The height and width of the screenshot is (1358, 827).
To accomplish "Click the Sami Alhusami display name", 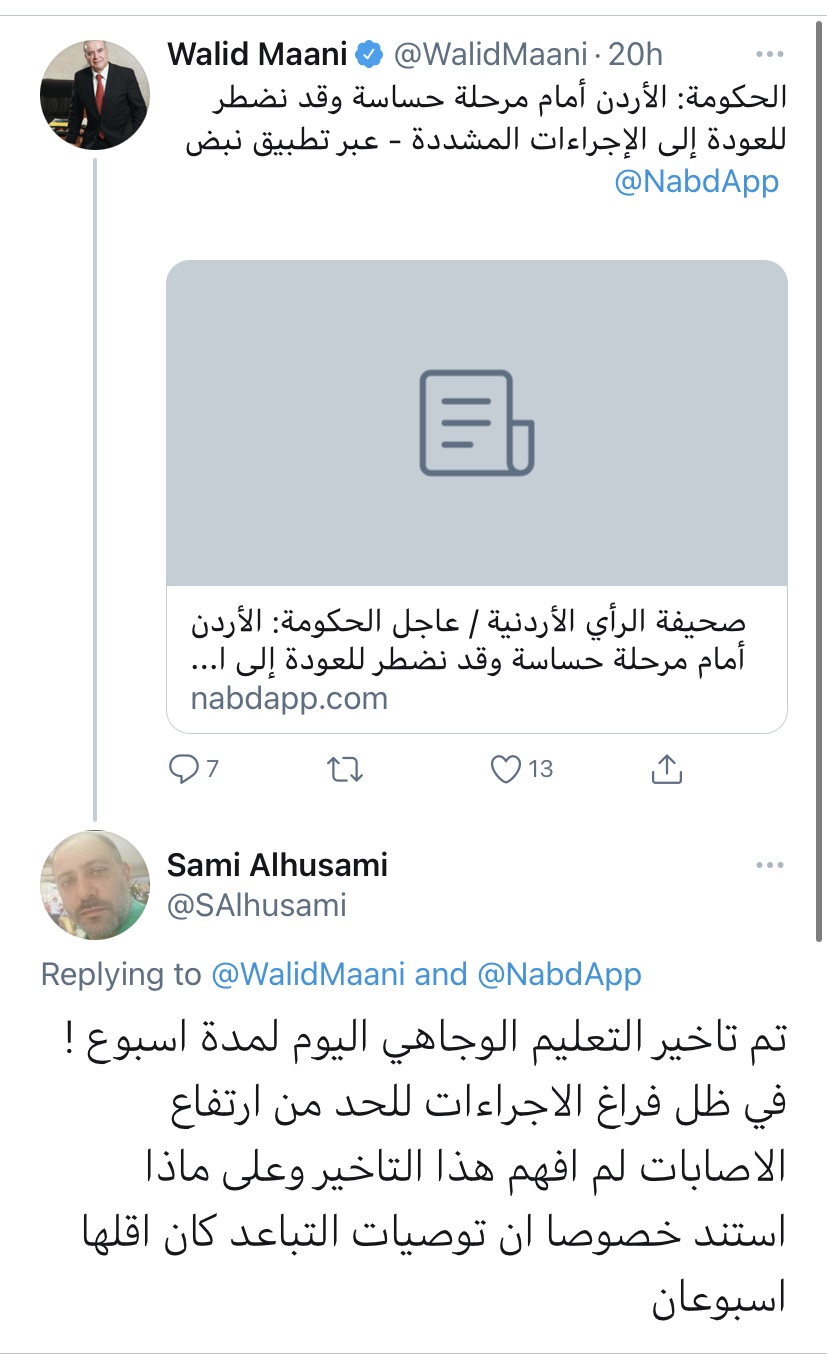I will click(x=277, y=865).
